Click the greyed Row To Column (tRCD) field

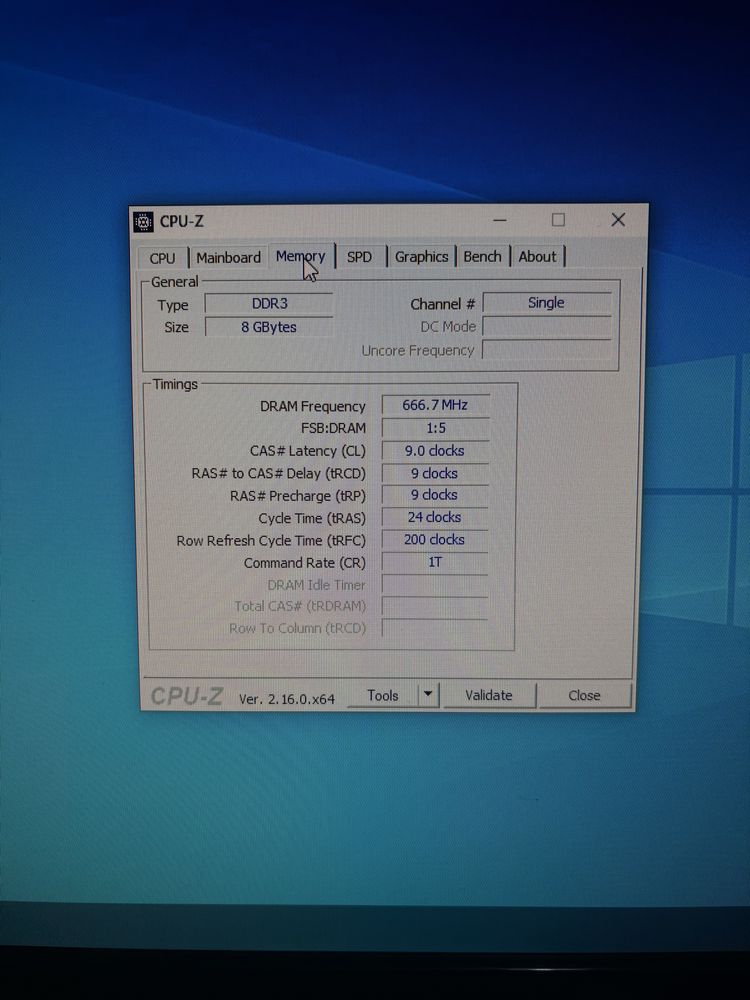(435, 628)
